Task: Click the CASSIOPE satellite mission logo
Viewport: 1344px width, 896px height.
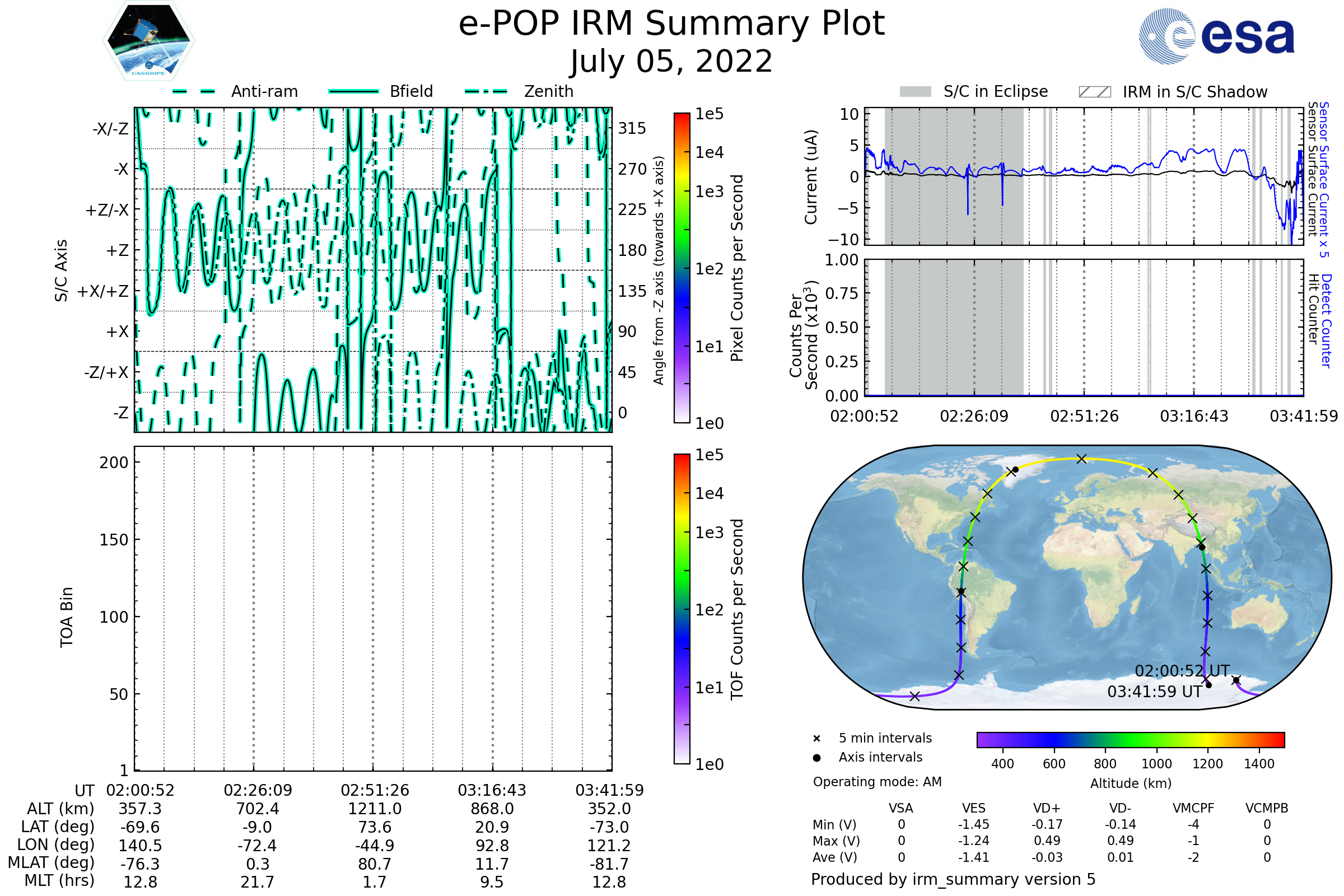Action: pyautogui.click(x=148, y=41)
